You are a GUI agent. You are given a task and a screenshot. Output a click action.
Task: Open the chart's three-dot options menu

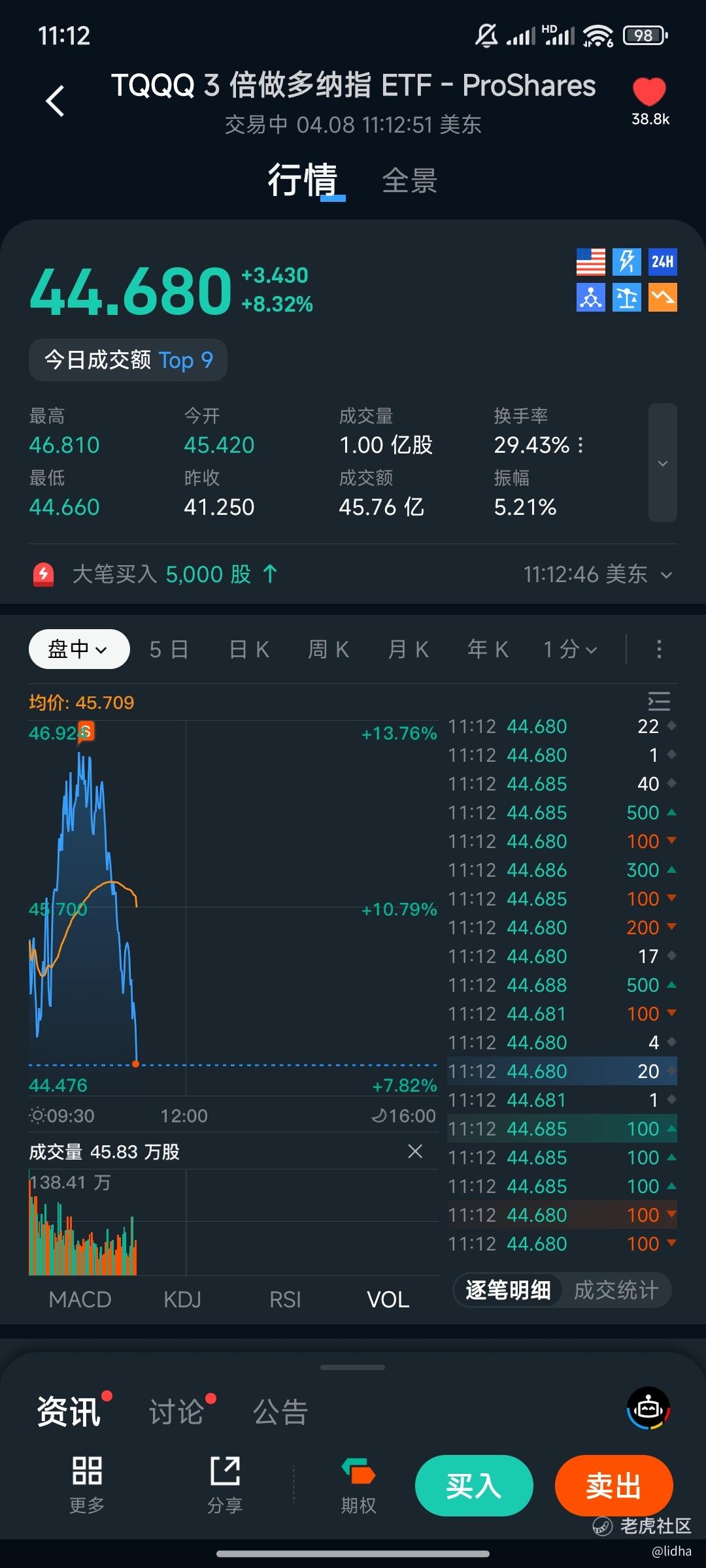[659, 649]
